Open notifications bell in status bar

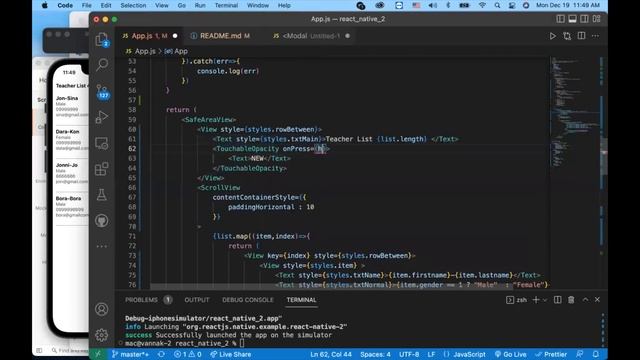[596, 354]
